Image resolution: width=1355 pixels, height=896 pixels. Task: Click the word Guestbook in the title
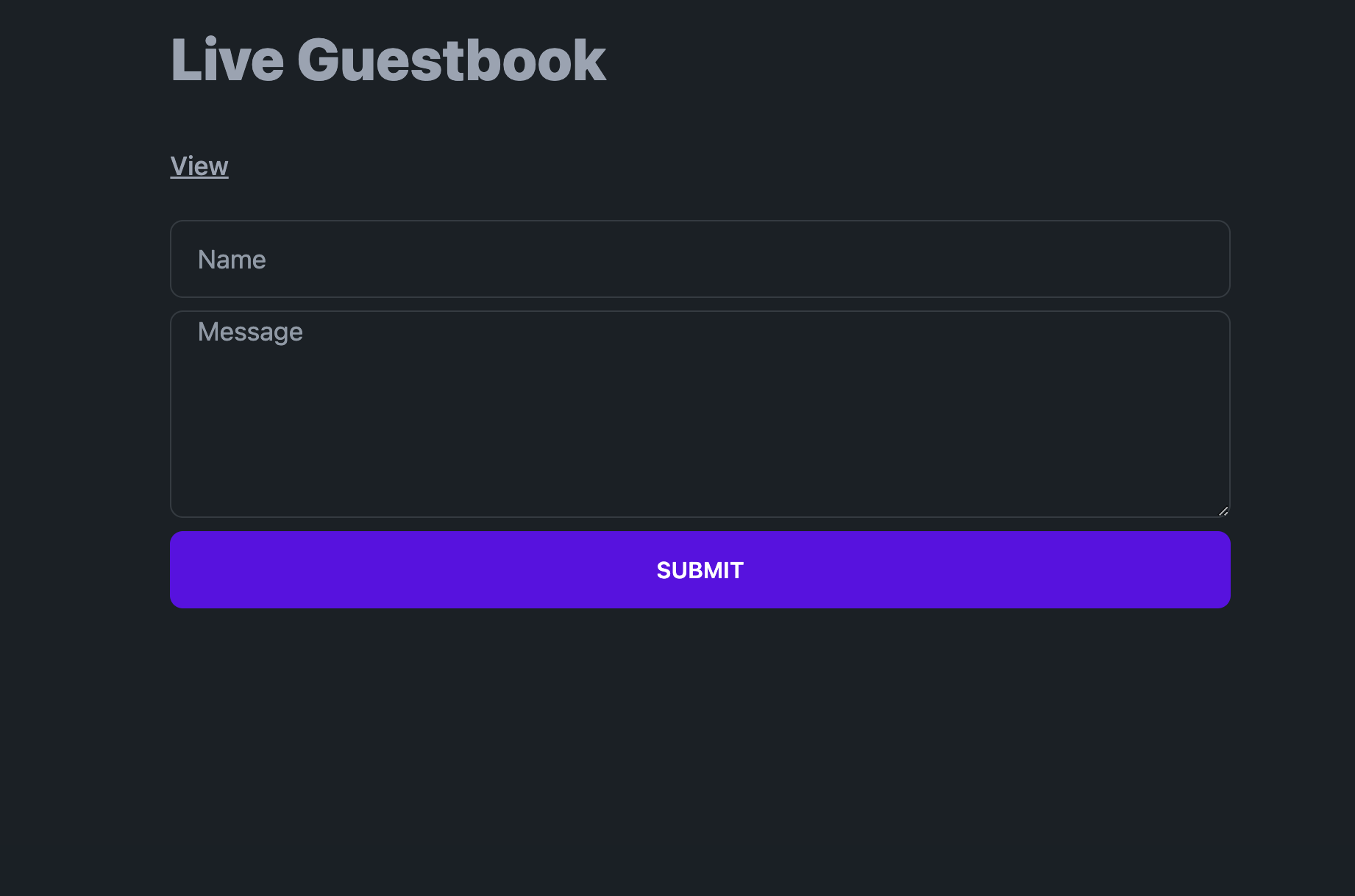click(x=452, y=60)
